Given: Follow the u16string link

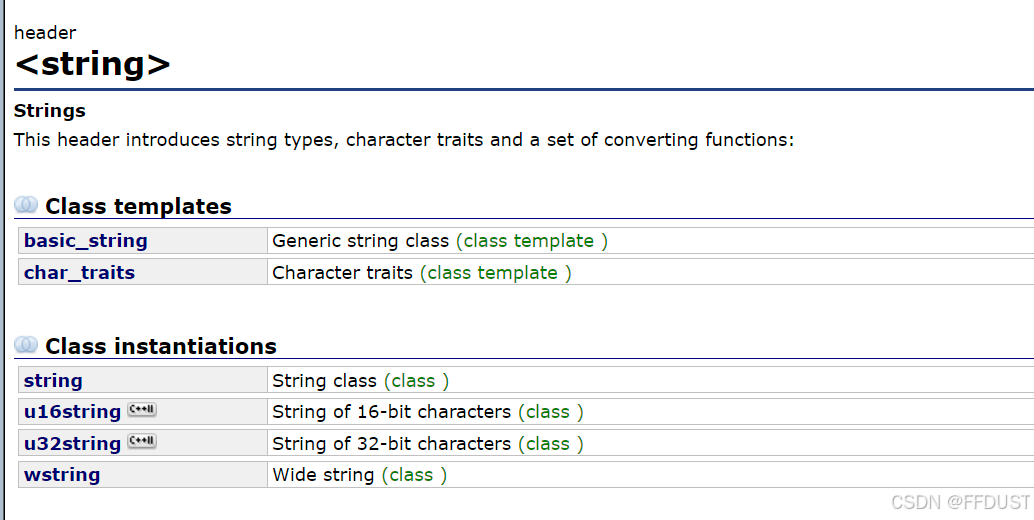Looking at the screenshot, I should coord(73,412).
